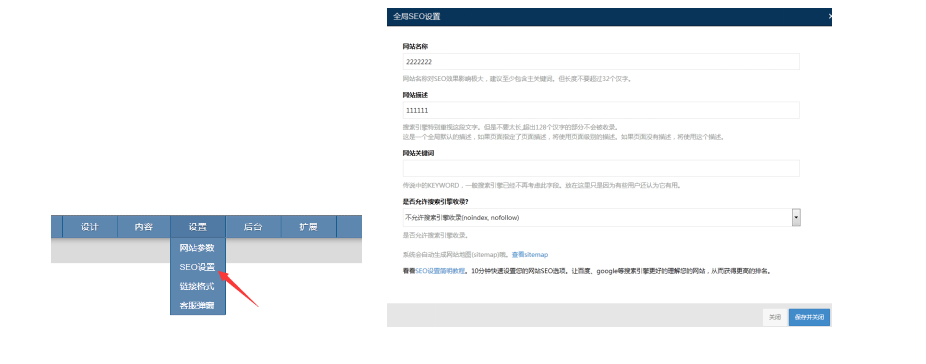
Task: Click the 网站名称 input containing 2222222
Action: tap(601, 61)
